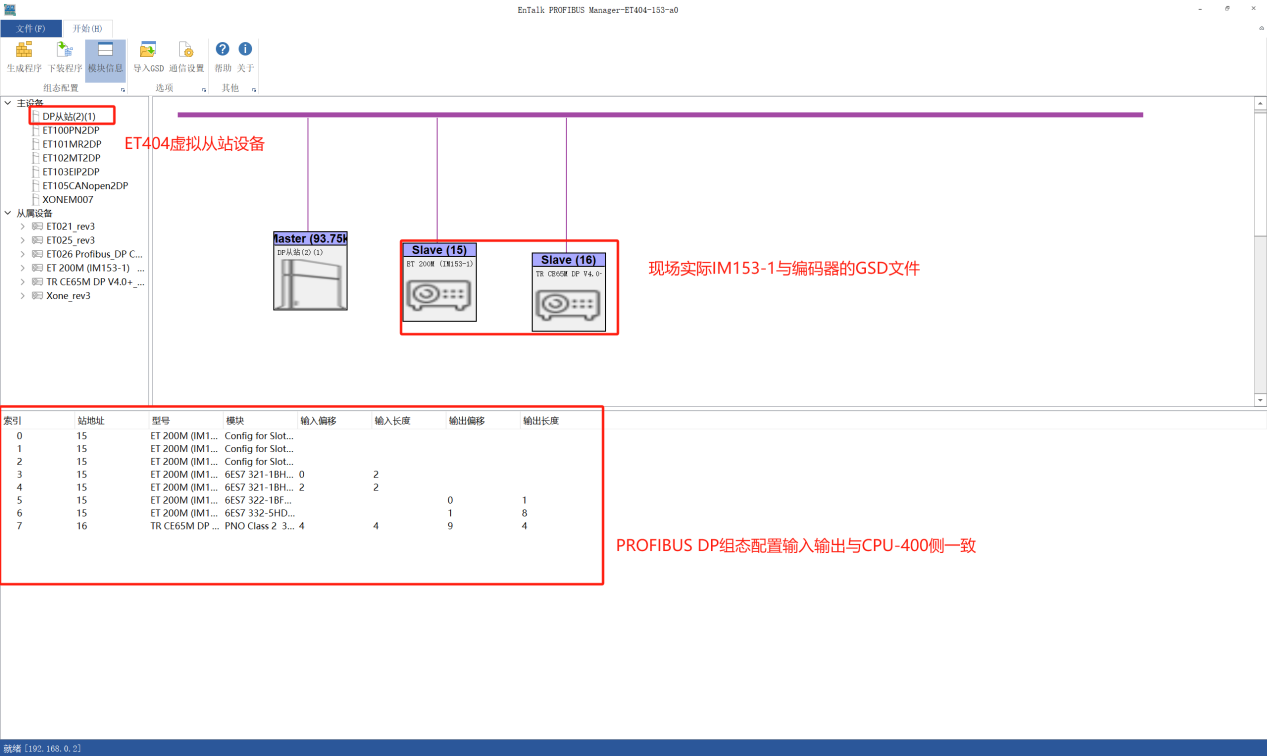Open the 组态配置 group dialog launcher
This screenshot has height=756, width=1267.
pos(123,90)
